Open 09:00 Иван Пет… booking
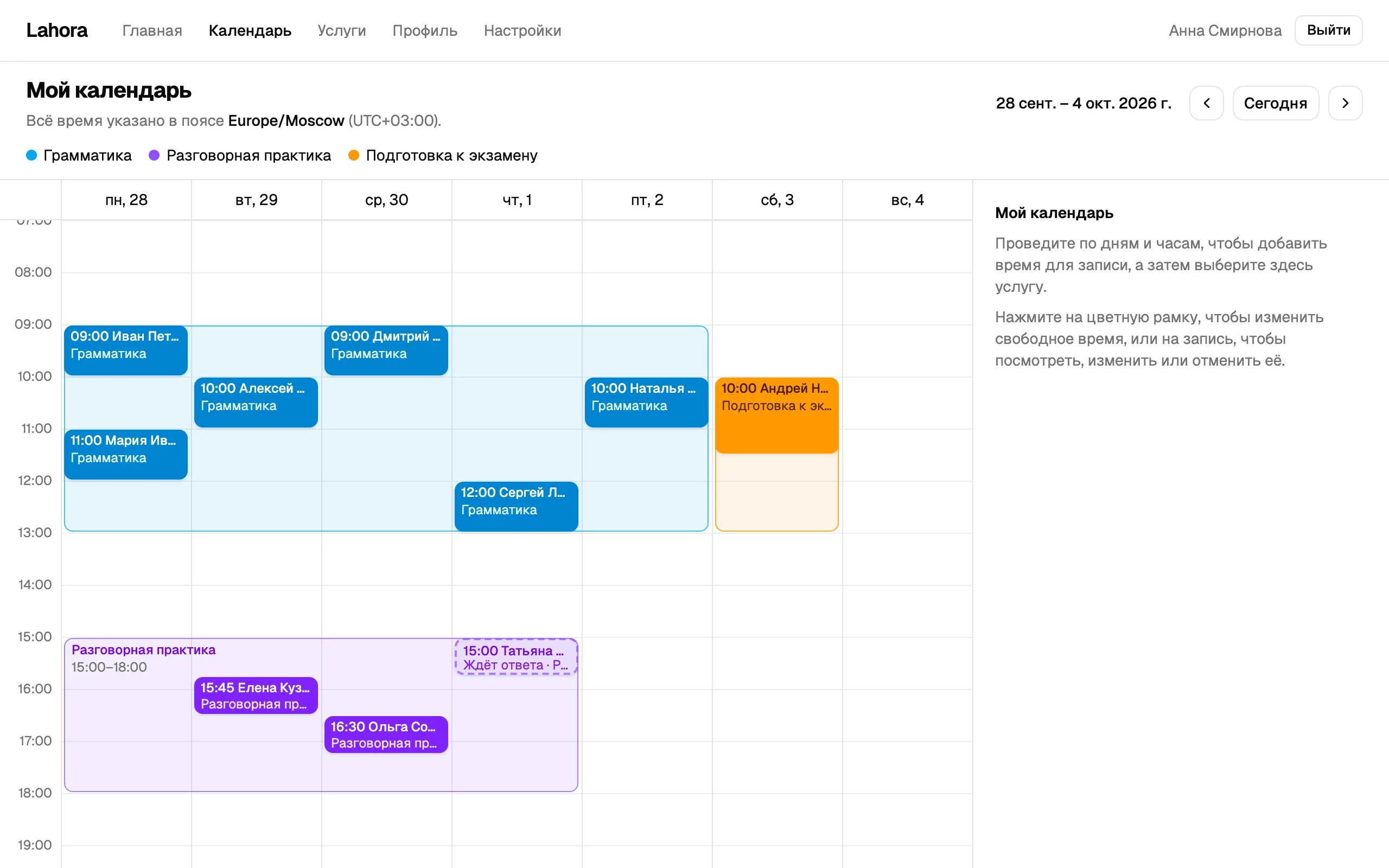Viewport: 1389px width, 868px height. click(126, 350)
